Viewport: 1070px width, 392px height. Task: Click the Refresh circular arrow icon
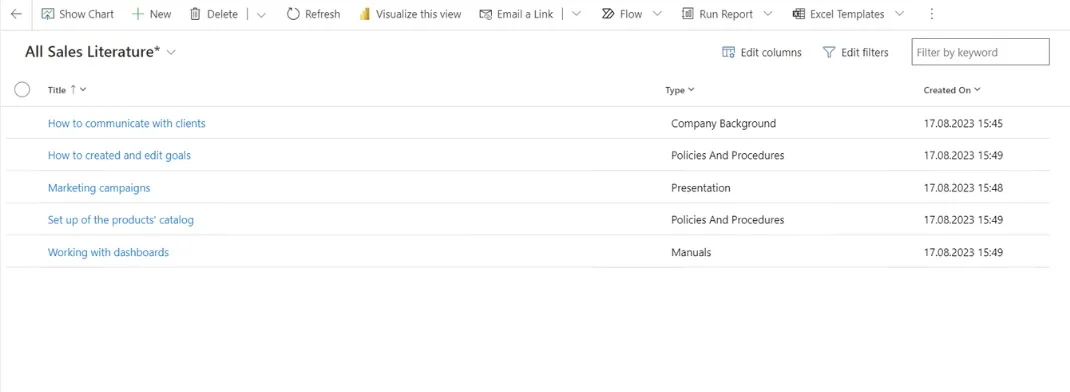coord(293,14)
